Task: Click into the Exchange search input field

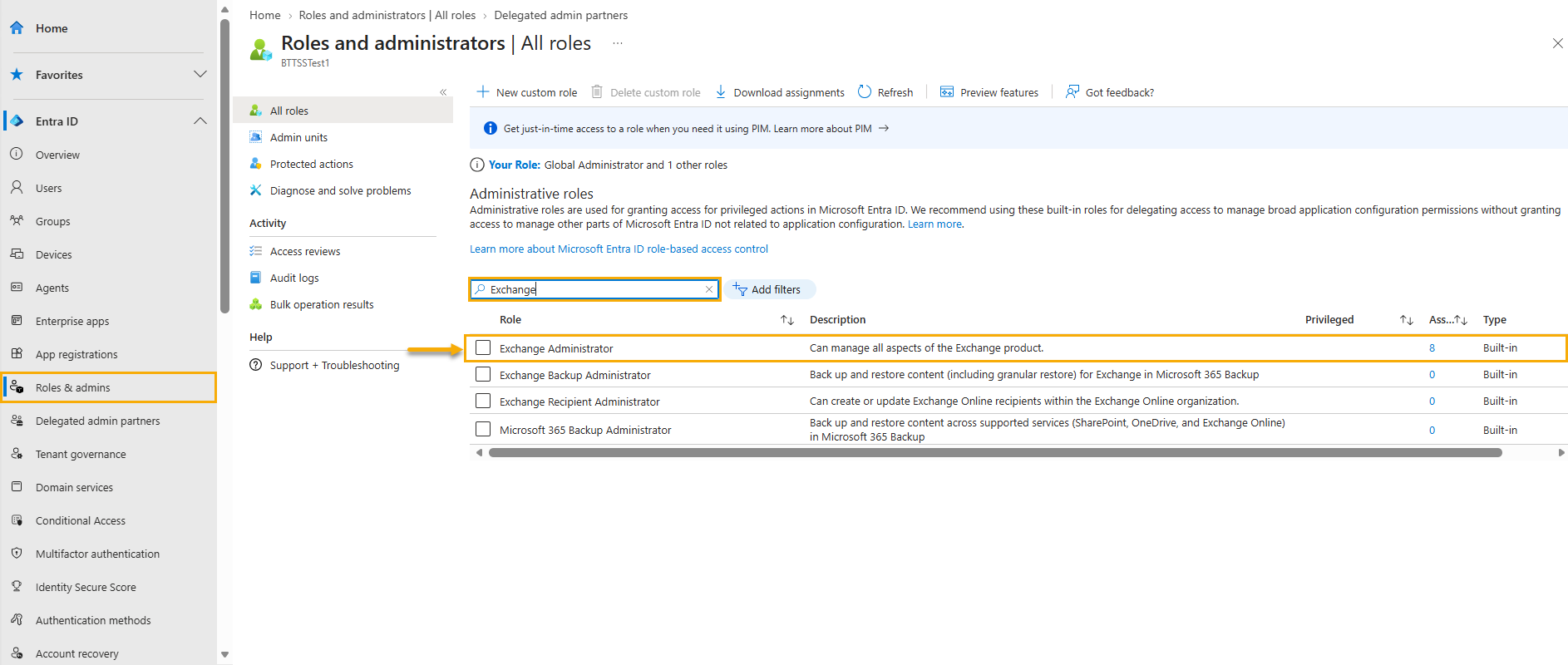Action: (x=595, y=289)
